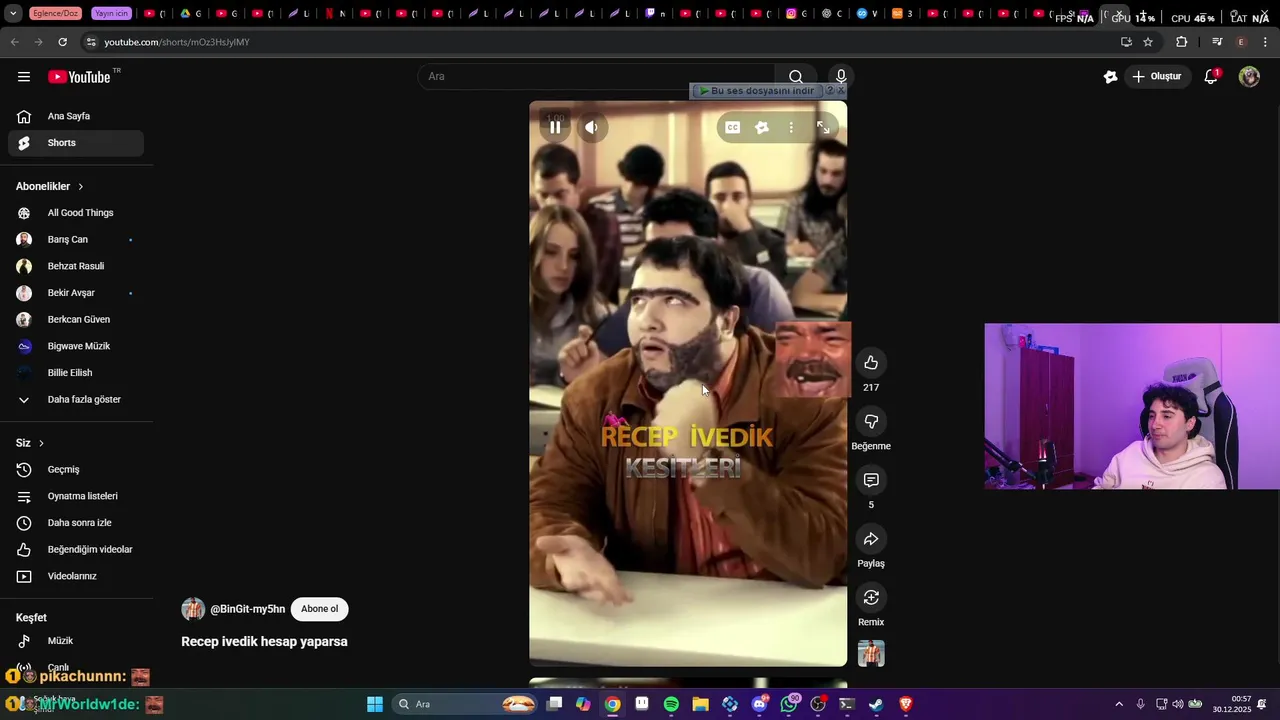
Task: Open the tab search dropdown arrow
Action: click(x=13, y=14)
